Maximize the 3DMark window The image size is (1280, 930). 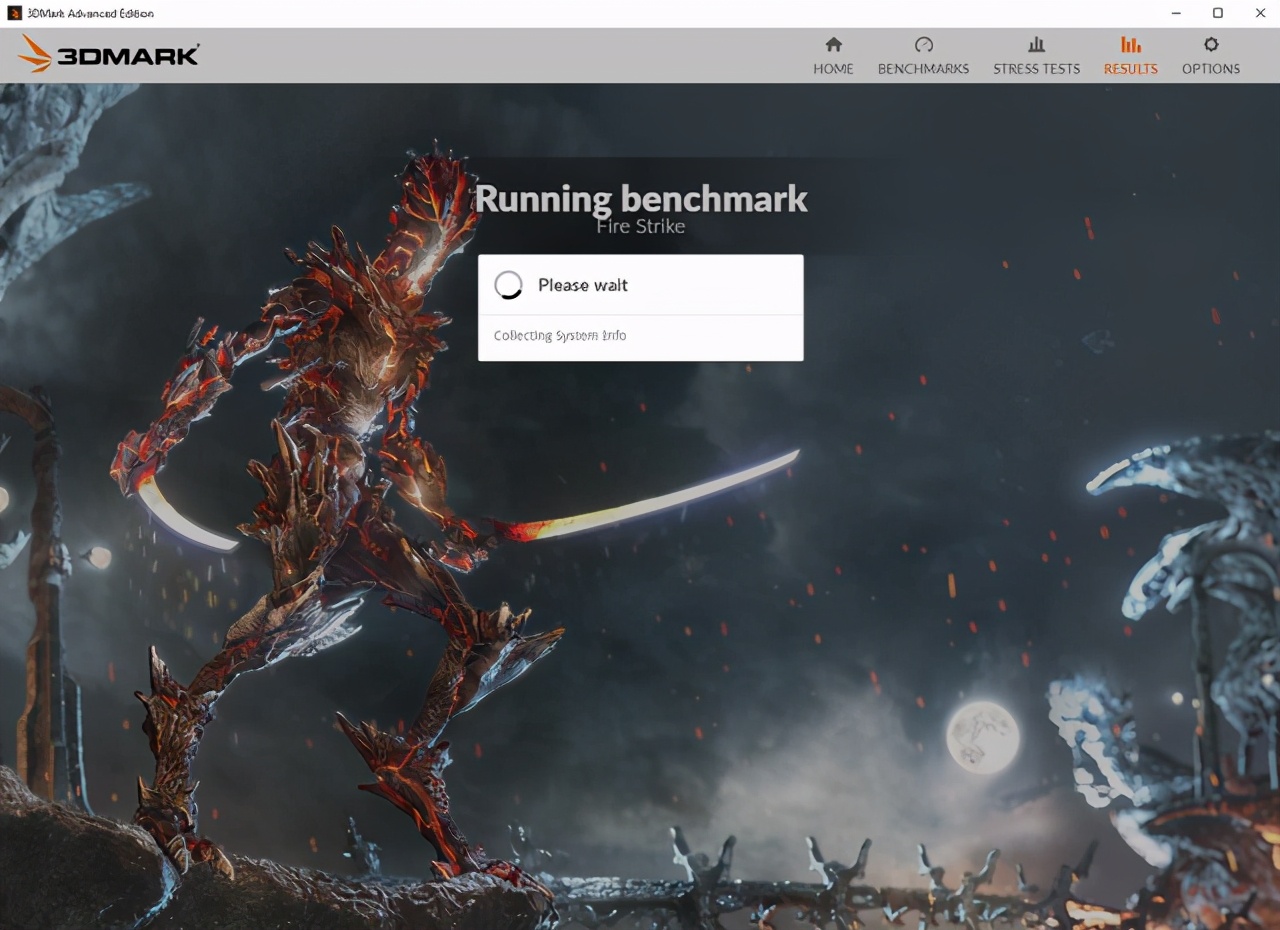(1217, 13)
